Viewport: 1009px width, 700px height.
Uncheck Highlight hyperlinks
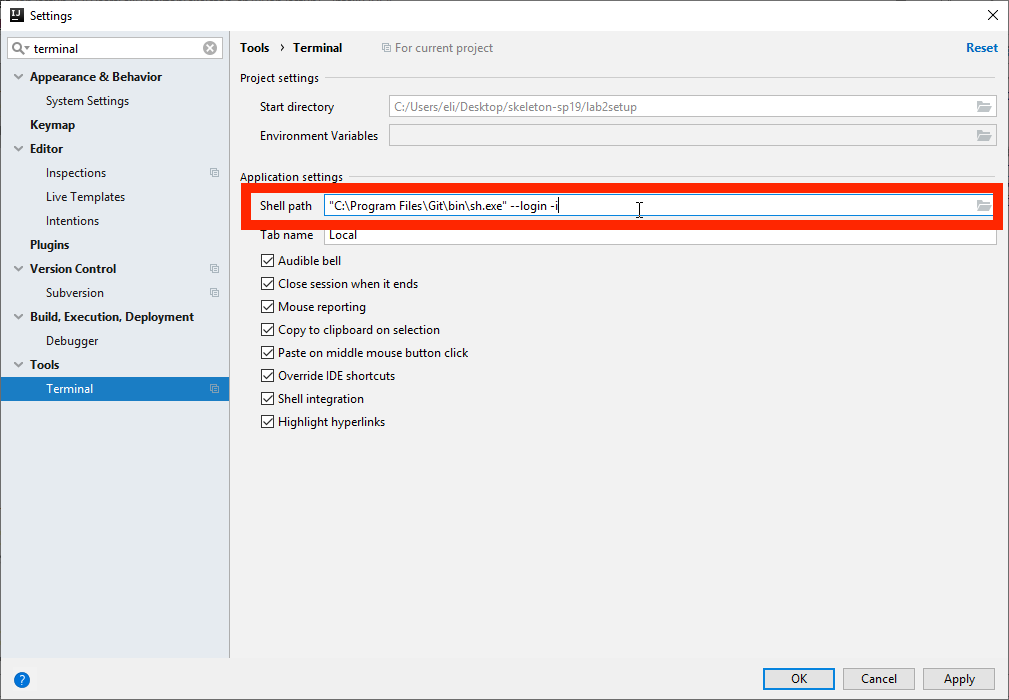point(267,422)
